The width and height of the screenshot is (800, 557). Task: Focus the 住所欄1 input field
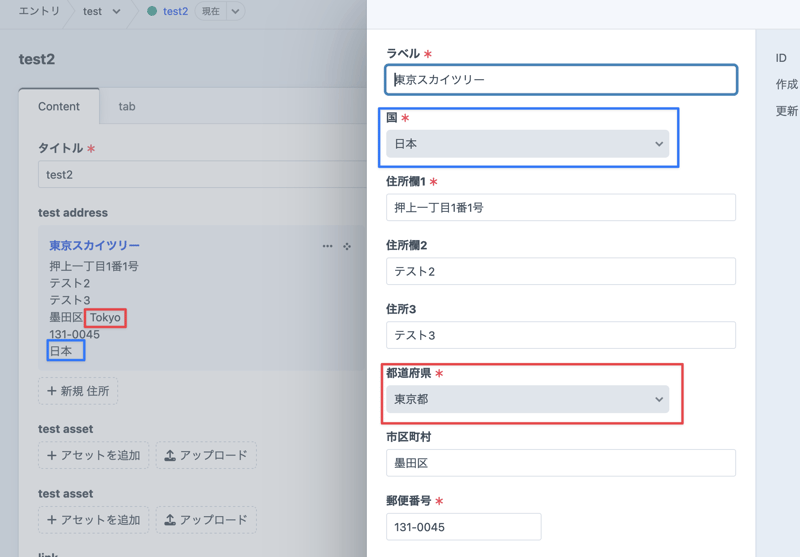coord(561,208)
